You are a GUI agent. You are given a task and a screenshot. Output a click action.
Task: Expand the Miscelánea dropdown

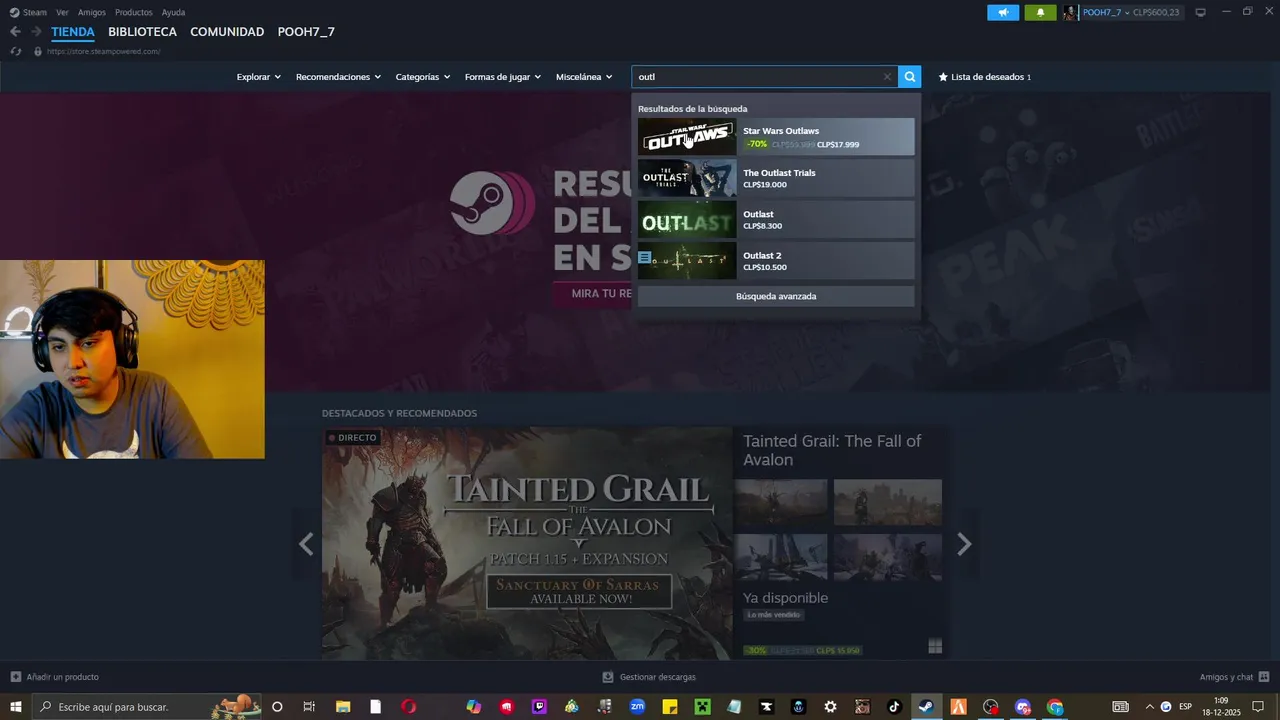click(x=583, y=77)
